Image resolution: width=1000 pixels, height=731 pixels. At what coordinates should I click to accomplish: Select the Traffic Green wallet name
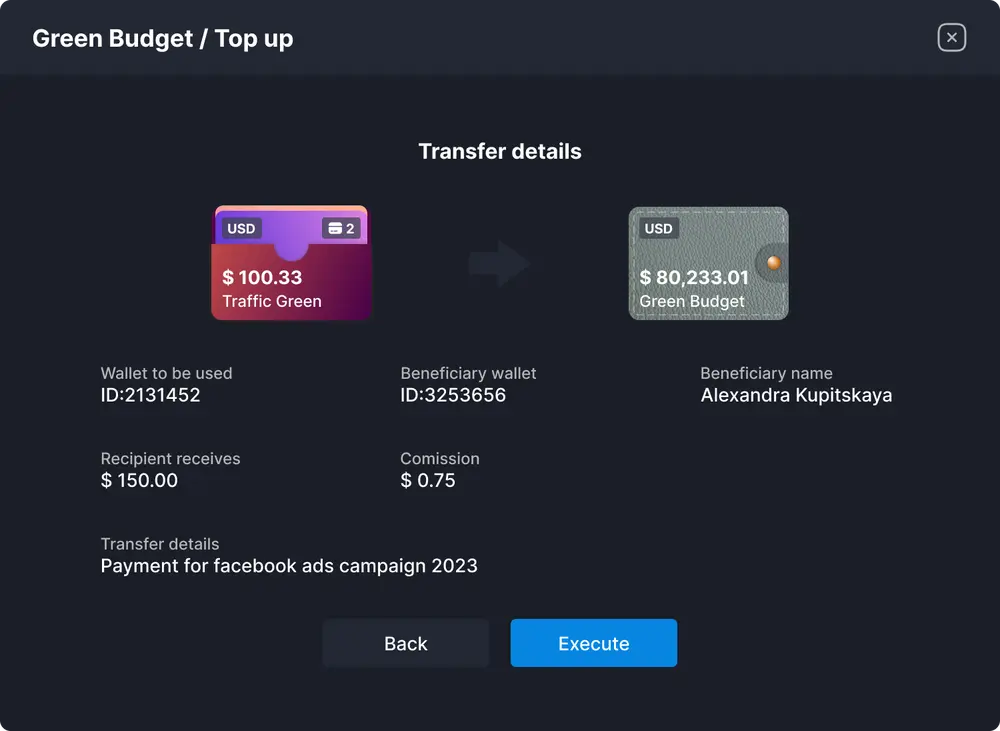pos(272,301)
